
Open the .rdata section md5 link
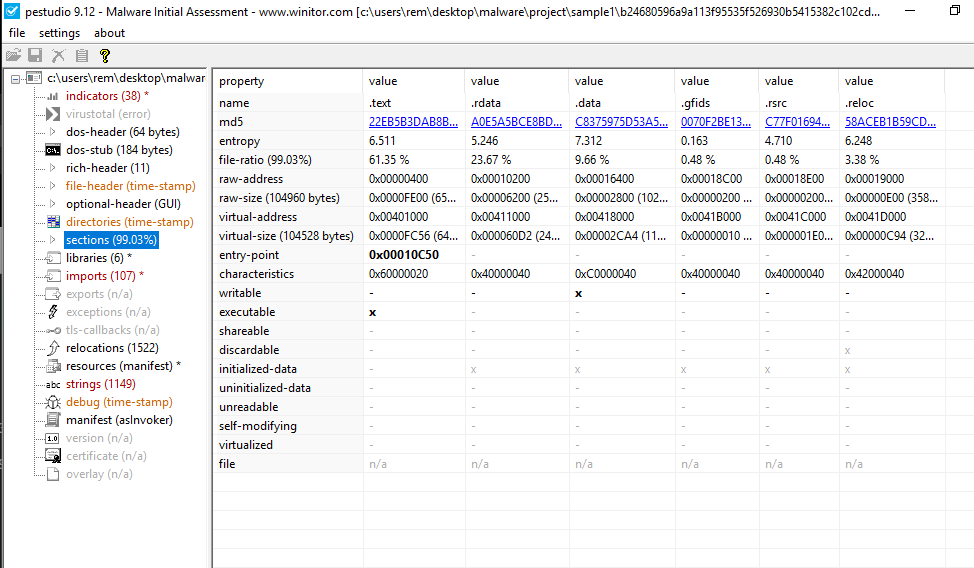tap(516, 122)
